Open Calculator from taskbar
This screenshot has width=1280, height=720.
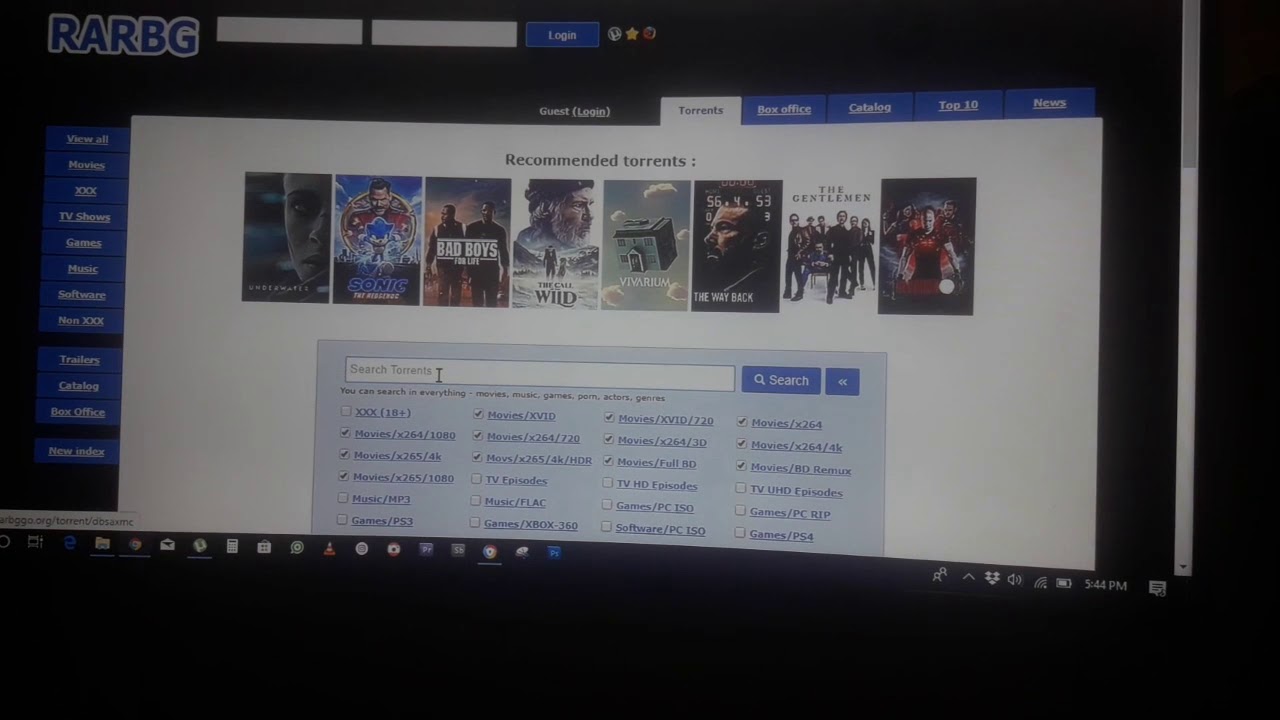pos(232,546)
